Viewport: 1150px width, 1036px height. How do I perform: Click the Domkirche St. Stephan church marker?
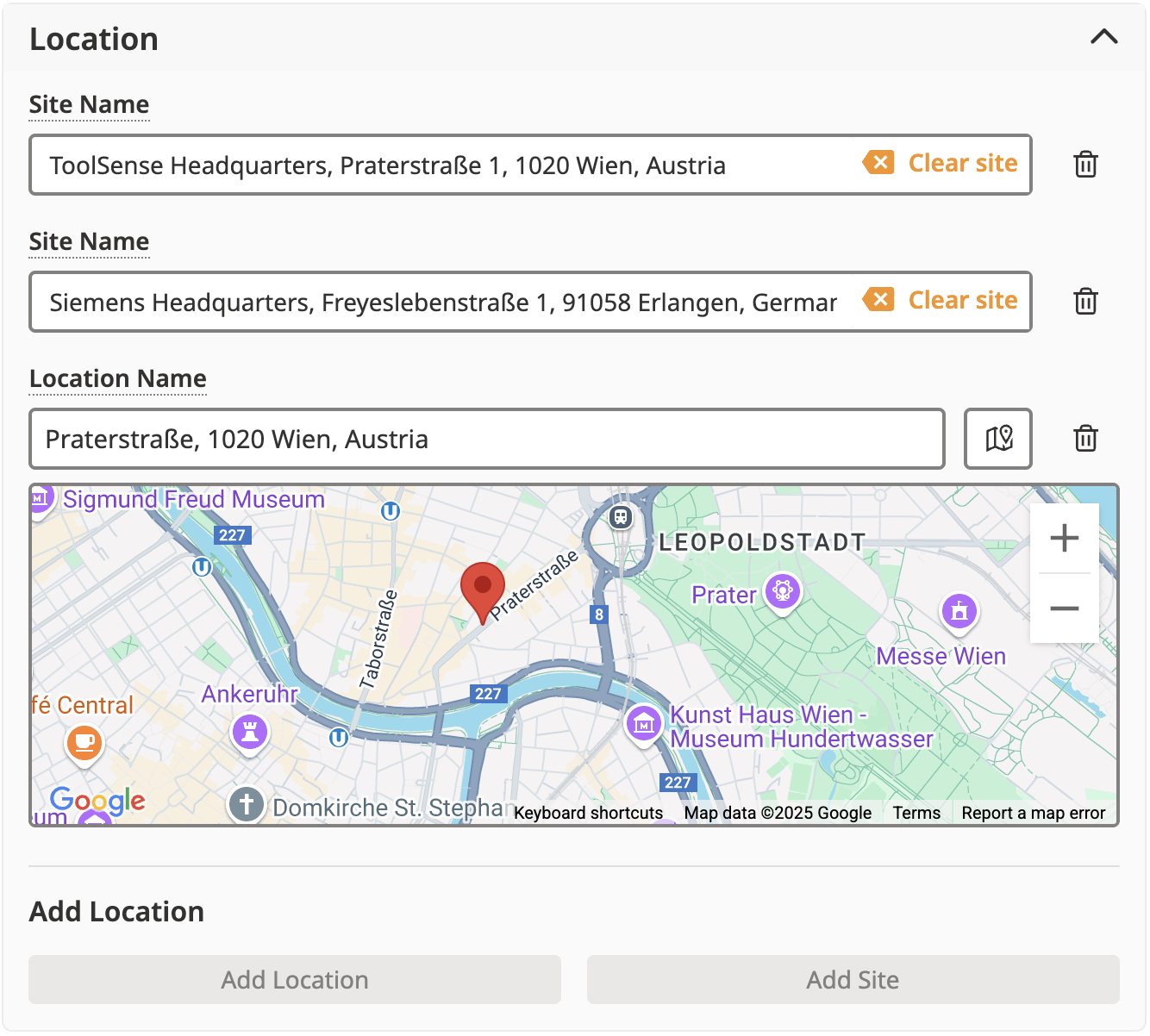pyautogui.click(x=246, y=805)
